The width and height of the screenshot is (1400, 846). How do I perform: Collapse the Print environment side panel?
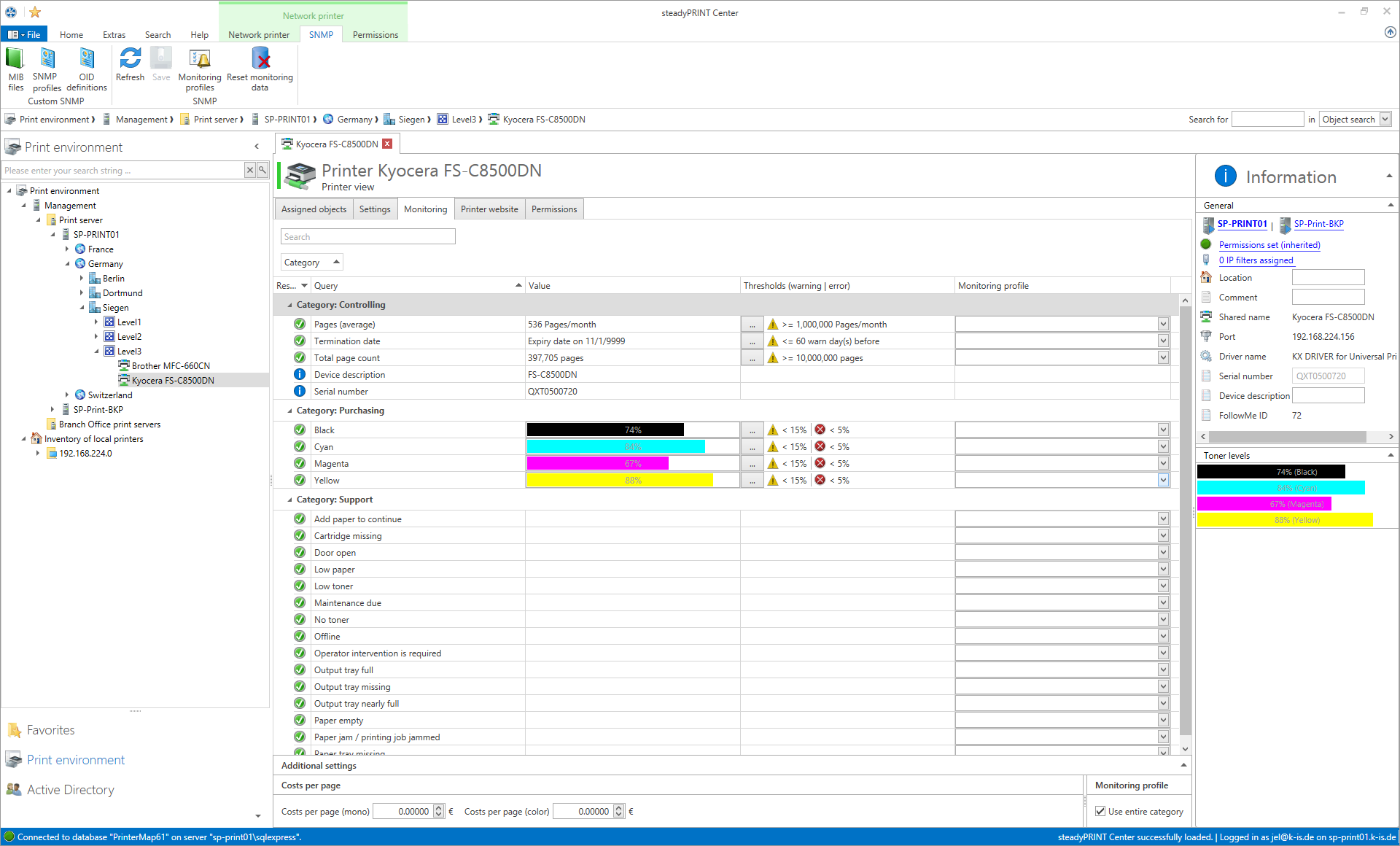257,147
